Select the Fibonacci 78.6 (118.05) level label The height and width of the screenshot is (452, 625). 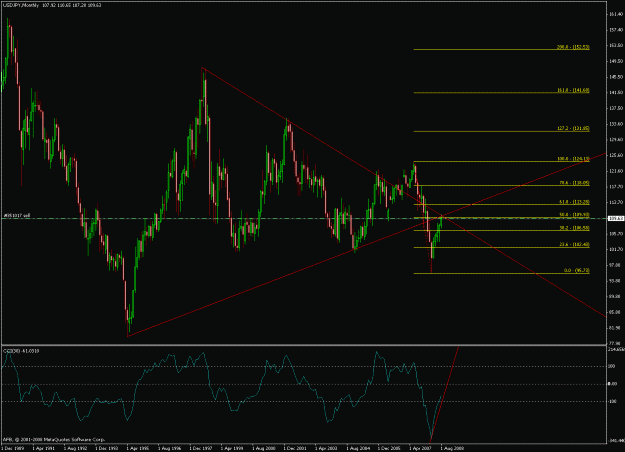[x=574, y=183]
